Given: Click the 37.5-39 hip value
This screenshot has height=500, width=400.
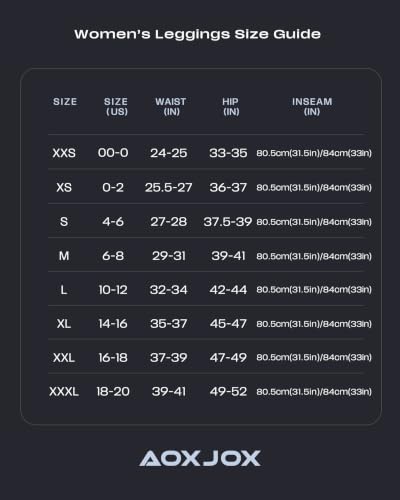Looking at the screenshot, I should coord(228,222).
